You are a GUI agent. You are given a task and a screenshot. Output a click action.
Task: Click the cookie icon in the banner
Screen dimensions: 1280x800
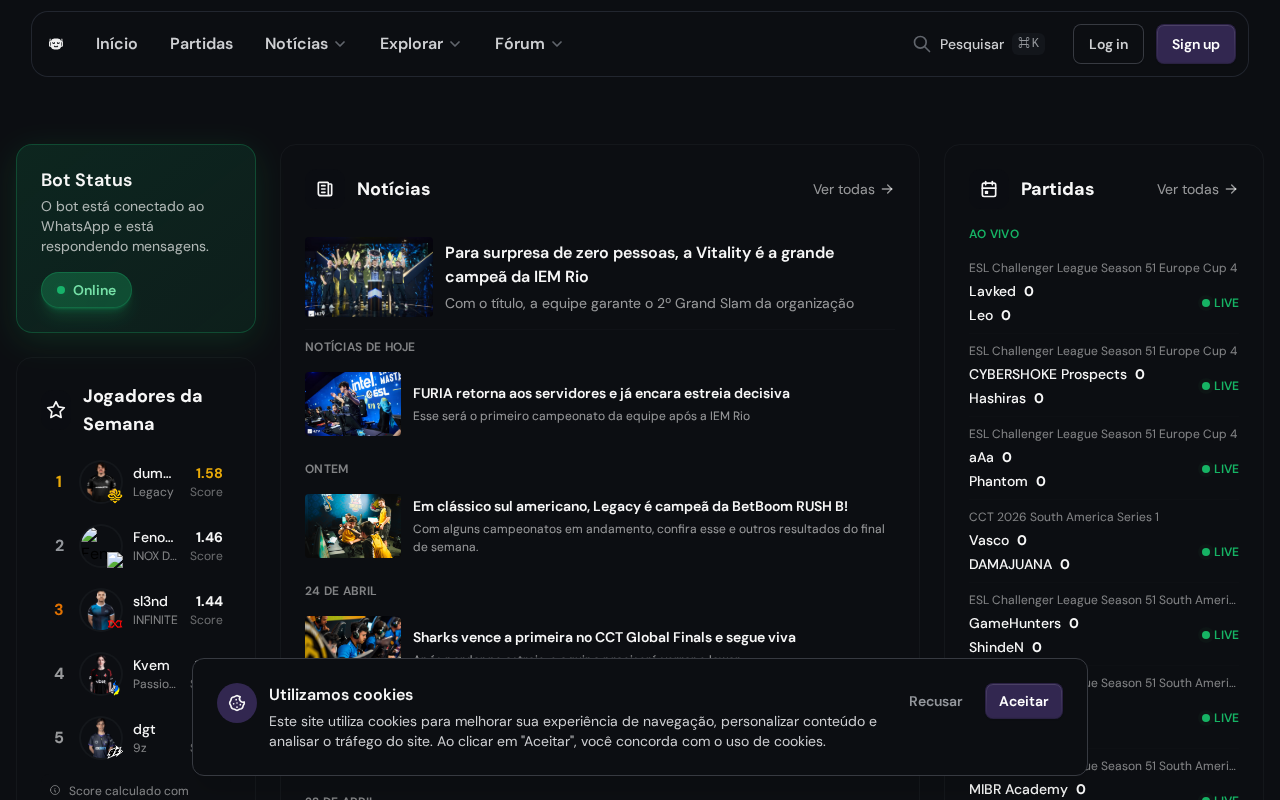pyautogui.click(x=237, y=703)
